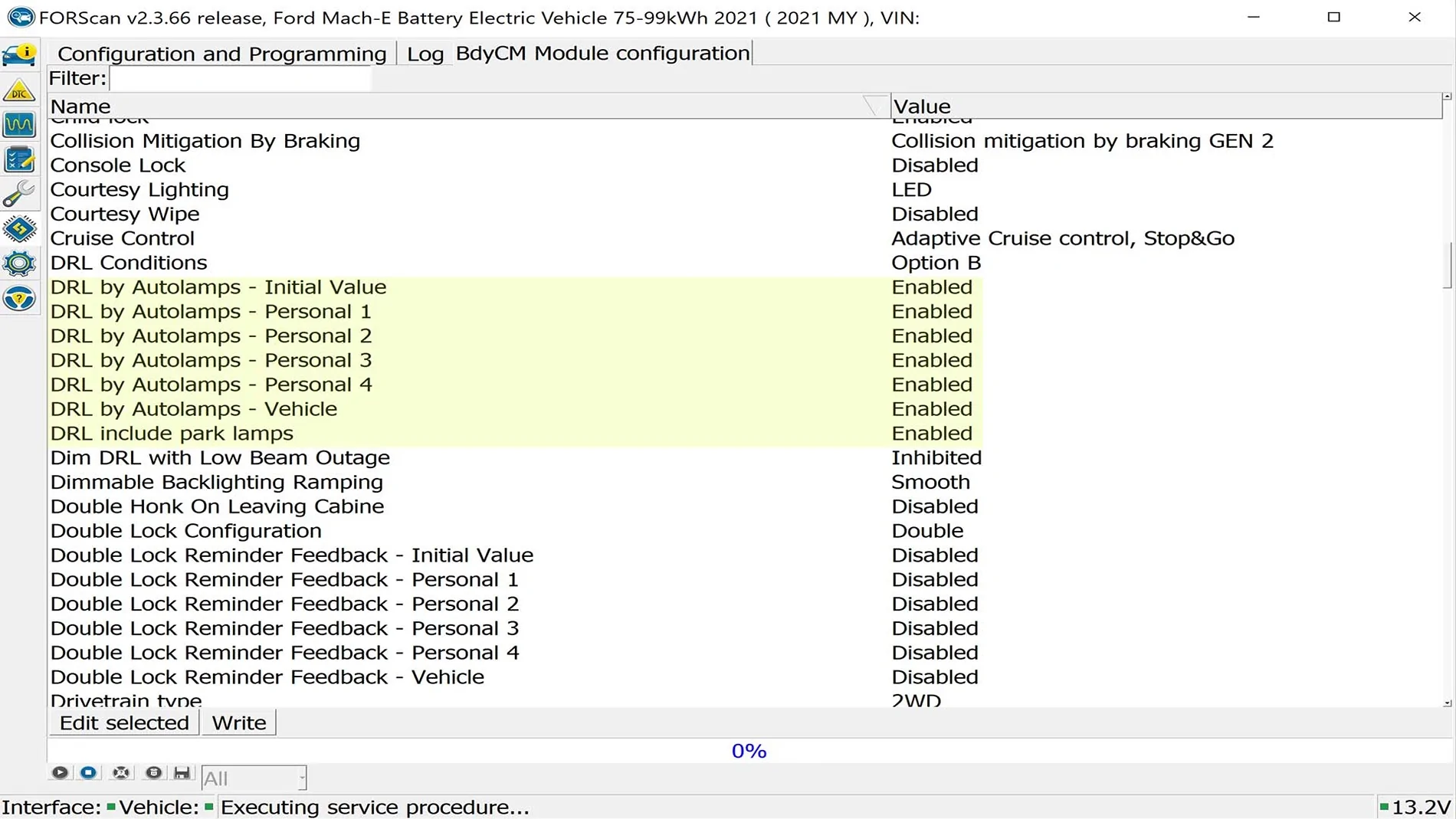
Task: Select DRL include park lamps row
Action: click(x=745, y=434)
